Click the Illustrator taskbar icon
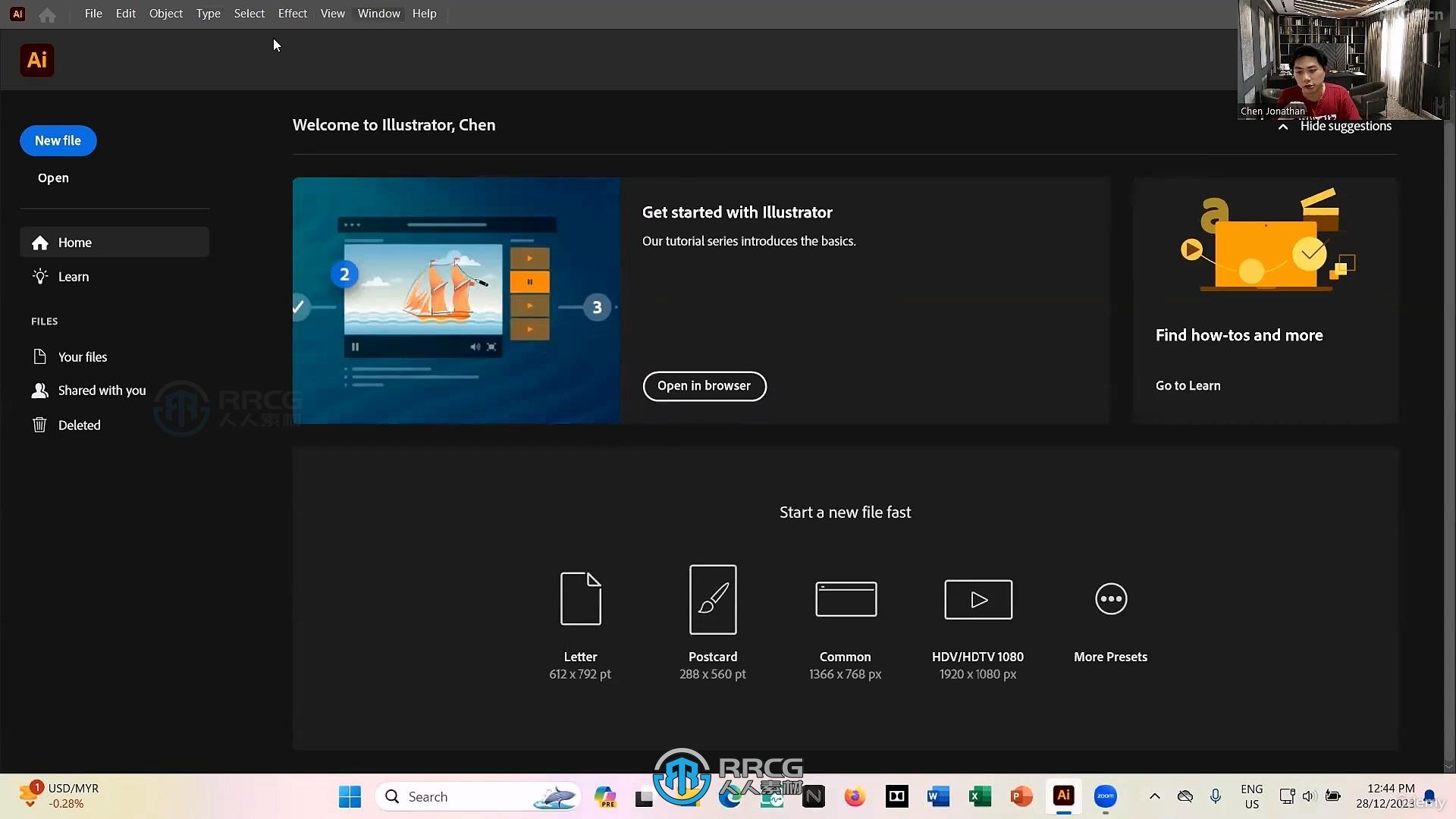Image resolution: width=1456 pixels, height=819 pixels. coord(1063,796)
